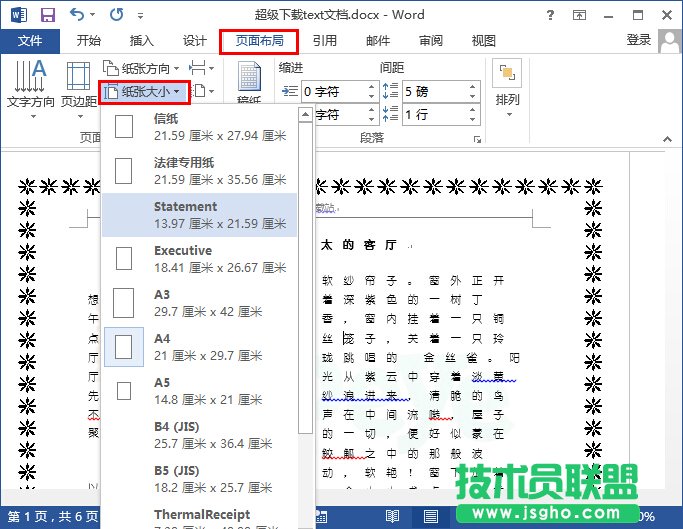Choose Statement 13.97 x 21.59 paper size
Image resolution: width=683 pixels, height=529 pixels.
click(x=200, y=215)
